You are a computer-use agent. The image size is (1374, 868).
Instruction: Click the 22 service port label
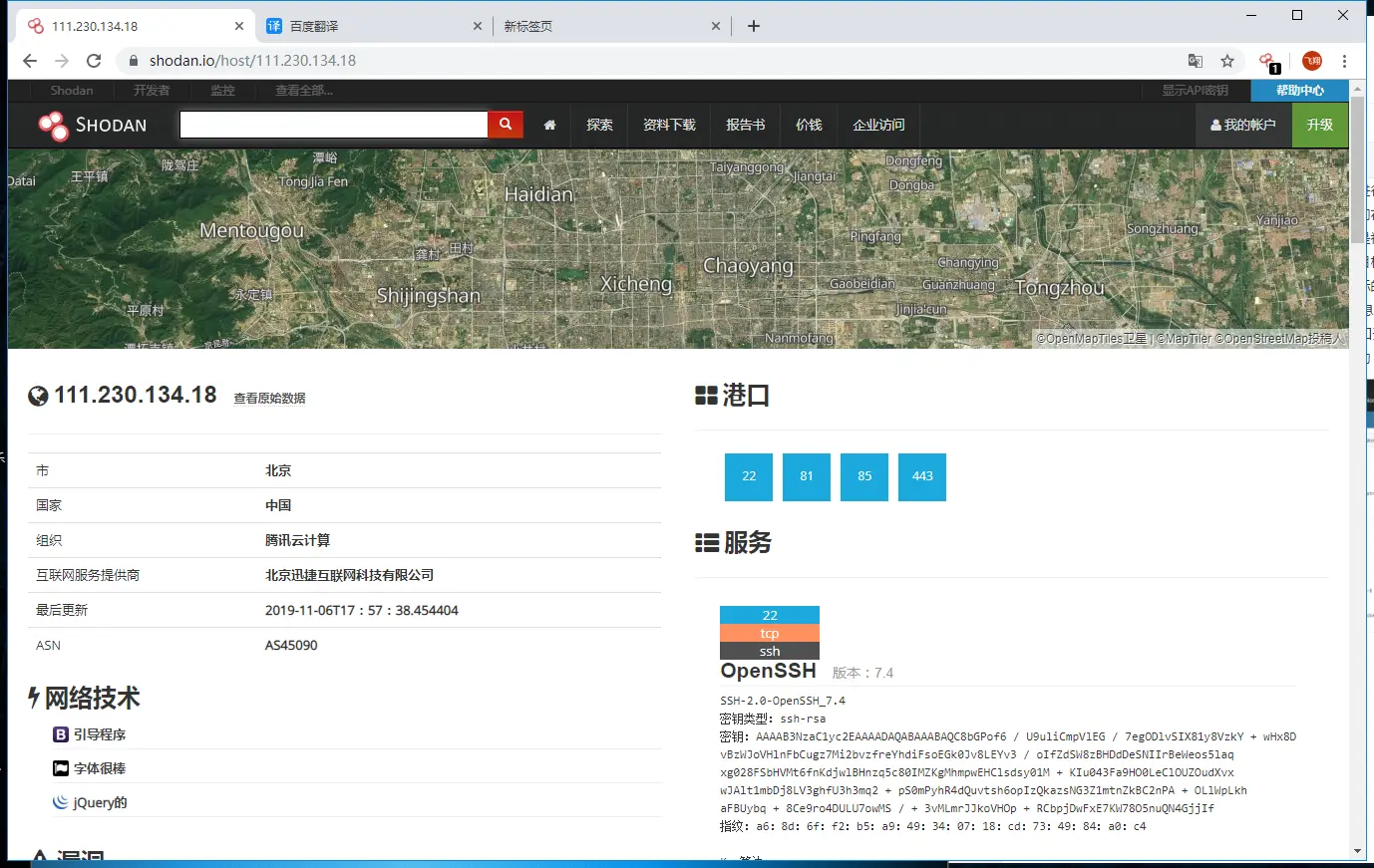pyautogui.click(x=770, y=615)
